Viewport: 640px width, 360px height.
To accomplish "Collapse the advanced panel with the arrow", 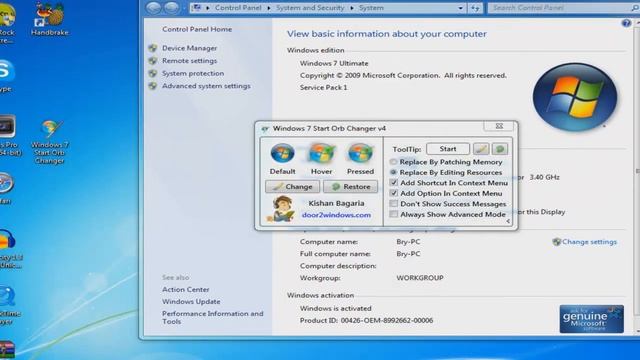I will coord(508,221).
